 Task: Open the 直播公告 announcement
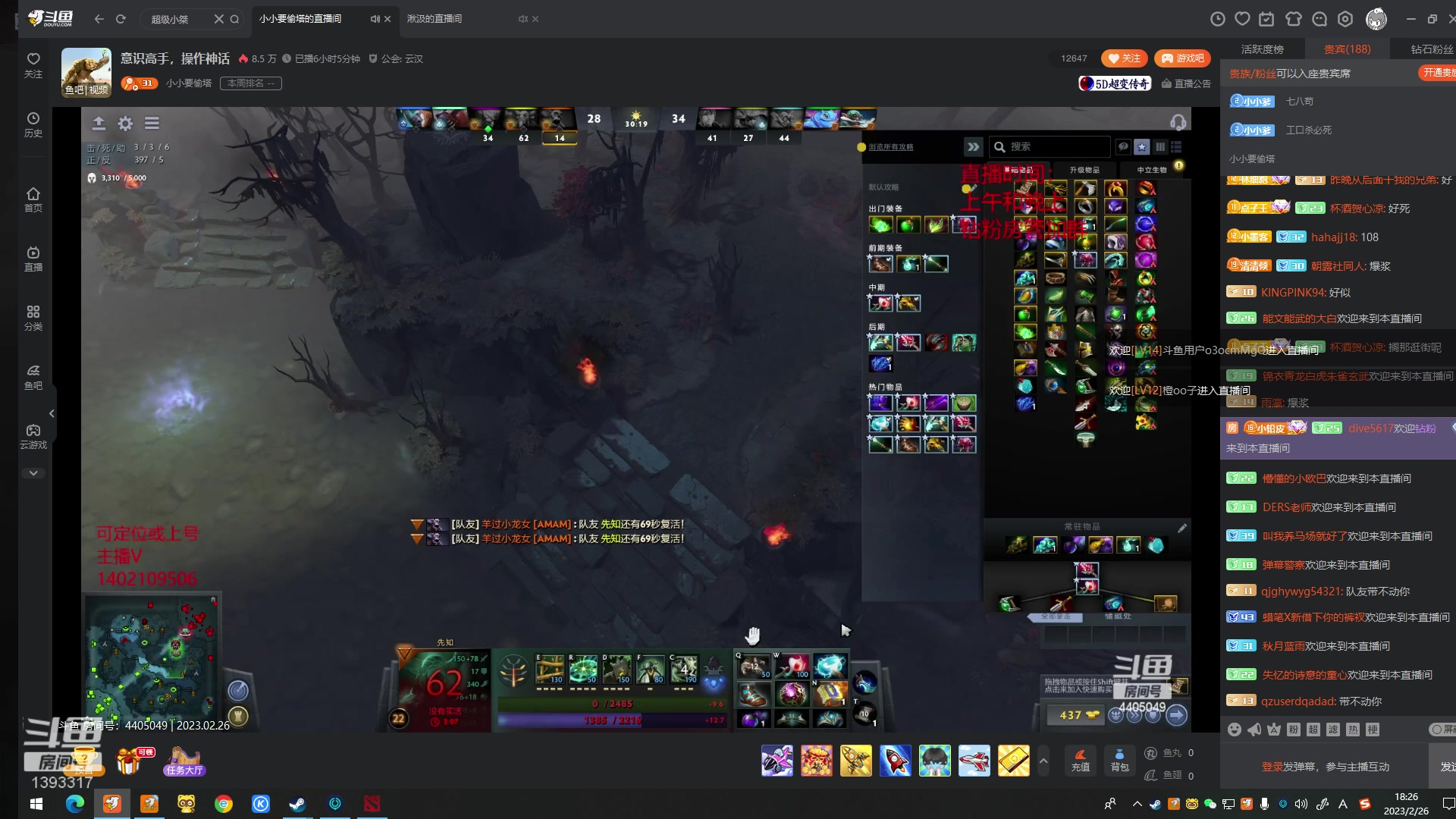coord(1186,83)
